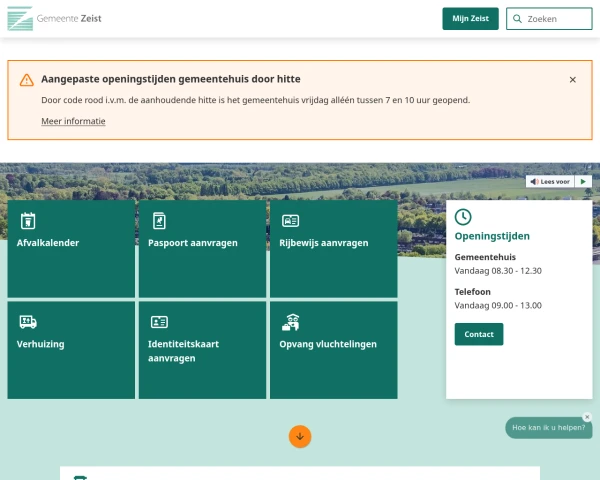Select the Opvang vluchtelingen icon
This screenshot has height=480, width=600.
tap(290, 322)
